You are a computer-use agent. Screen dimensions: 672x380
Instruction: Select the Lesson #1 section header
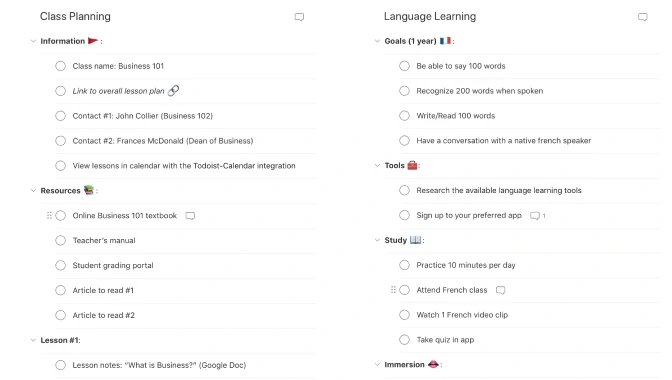click(x=60, y=340)
